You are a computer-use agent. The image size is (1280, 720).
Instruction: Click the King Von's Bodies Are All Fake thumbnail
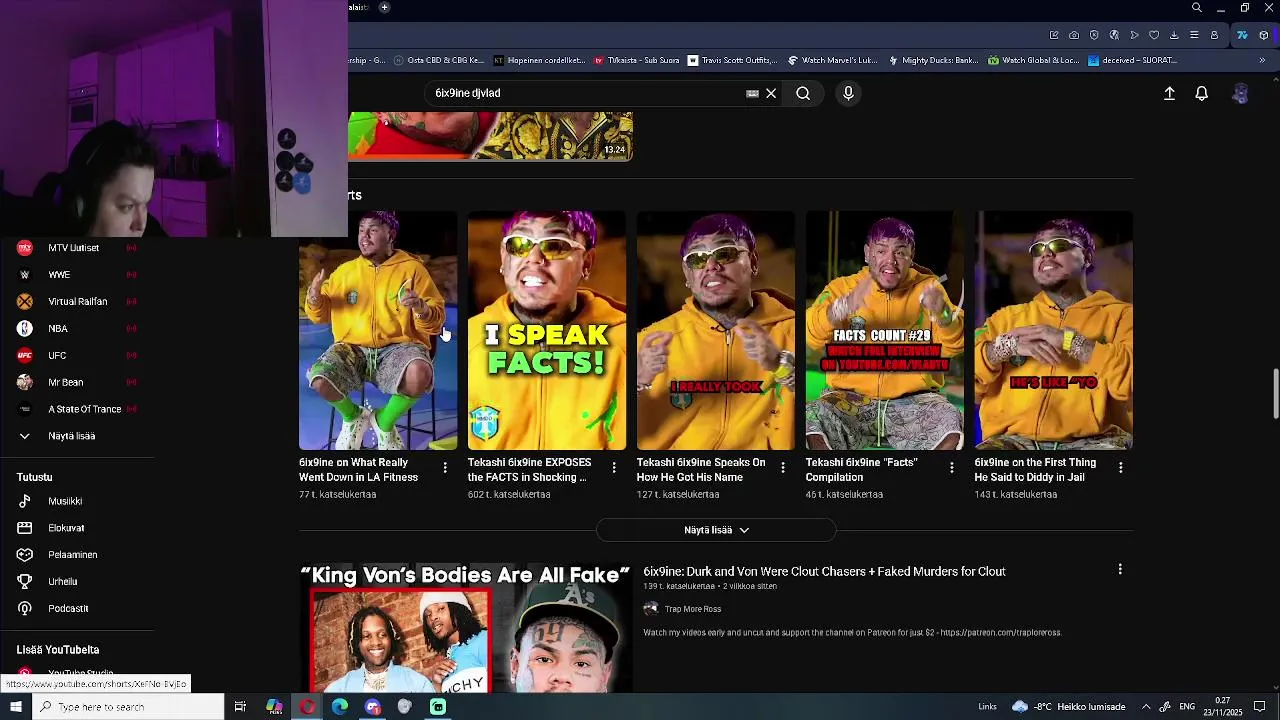[x=466, y=628]
